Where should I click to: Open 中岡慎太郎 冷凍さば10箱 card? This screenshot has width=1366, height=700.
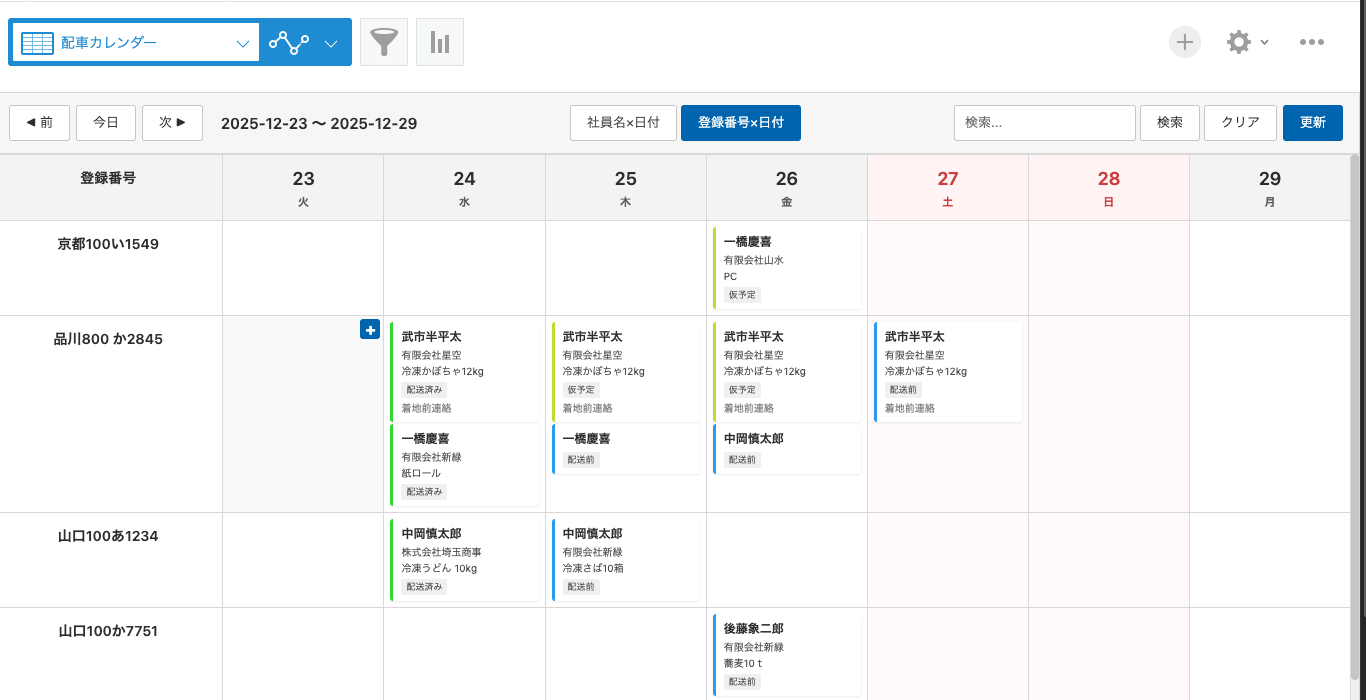[626, 560]
